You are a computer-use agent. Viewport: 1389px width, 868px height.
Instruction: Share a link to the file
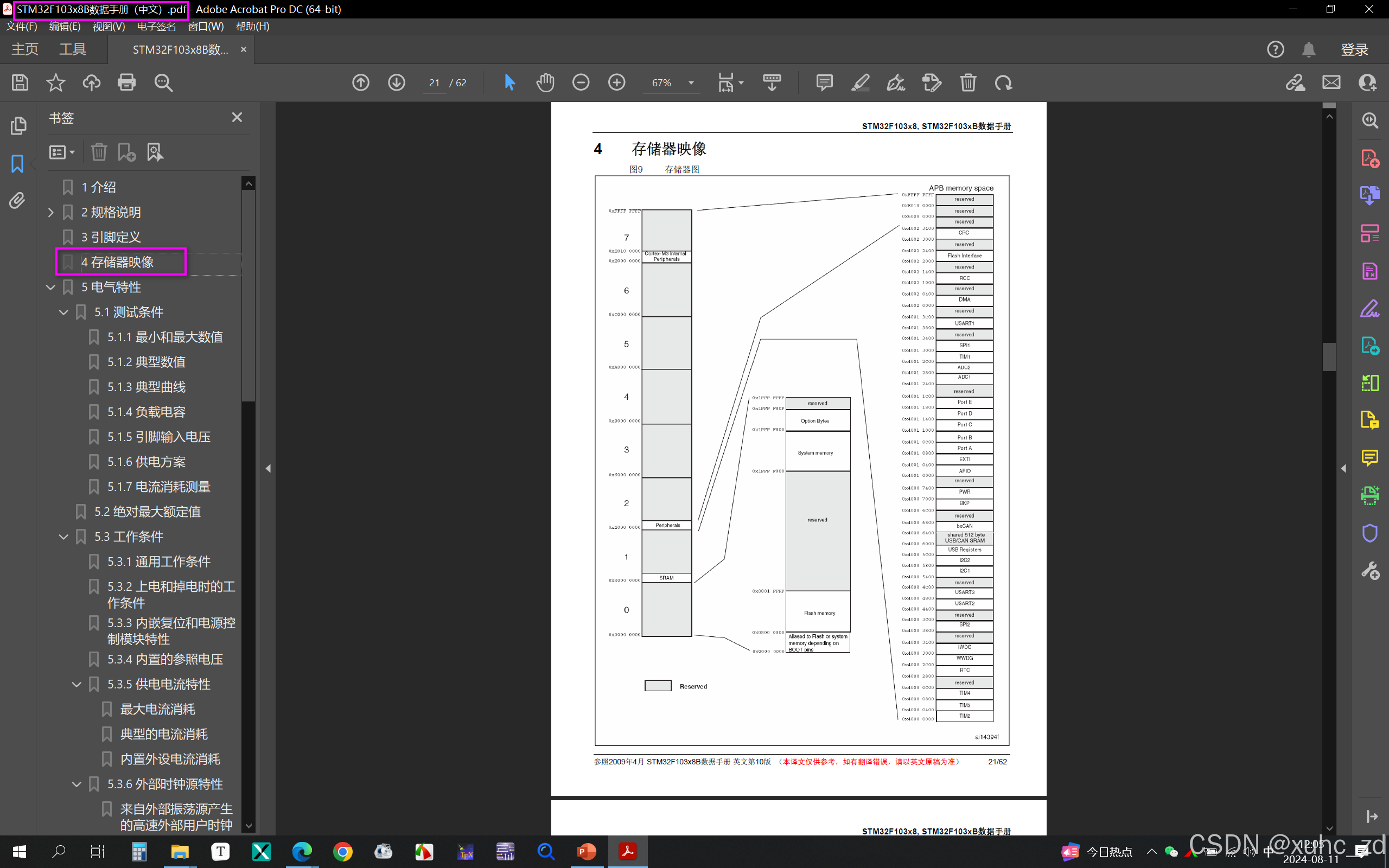pyautogui.click(x=1296, y=82)
